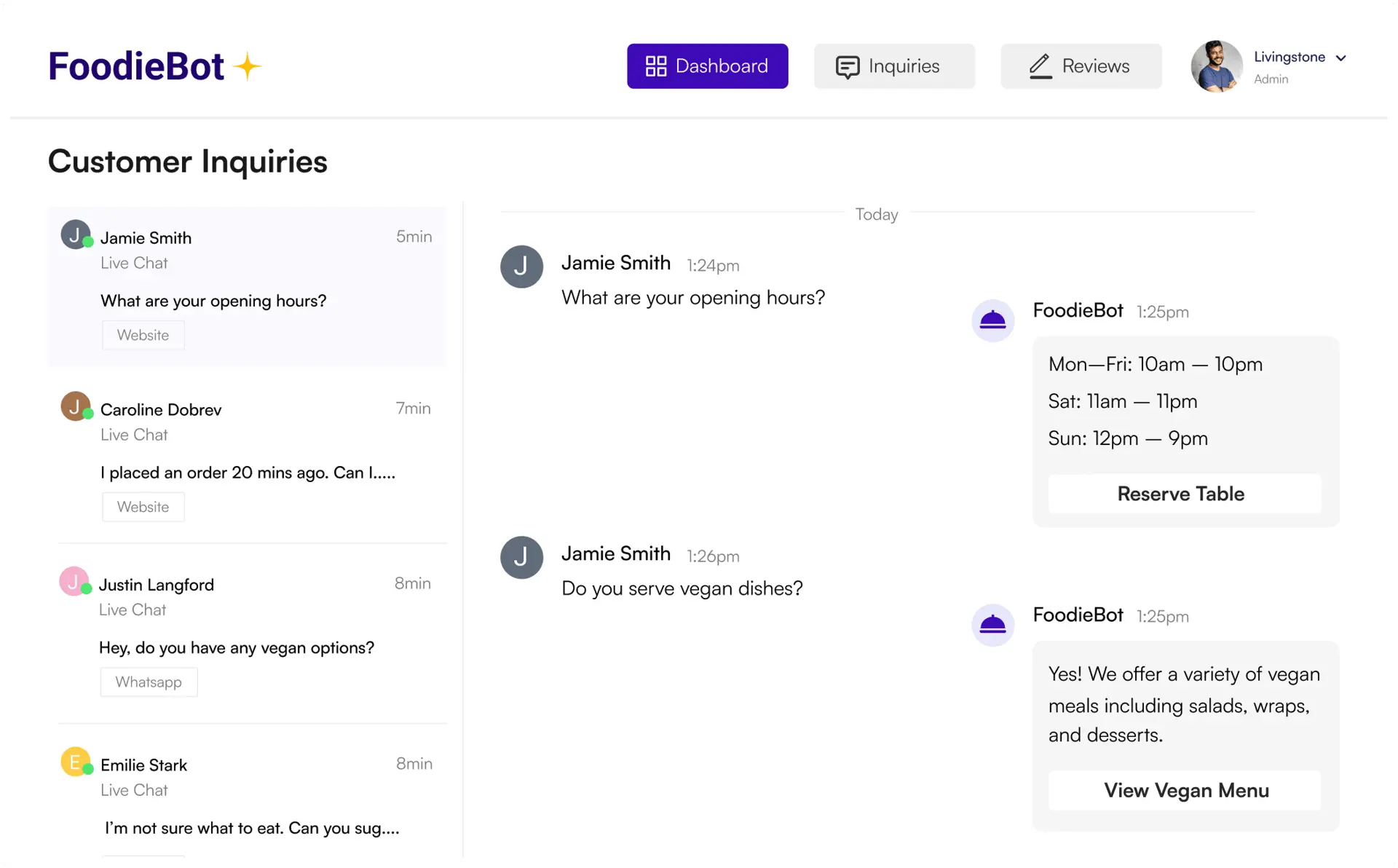The width and height of the screenshot is (1398, 868).
Task: Click the Dashboard grid icon
Action: coord(655,66)
